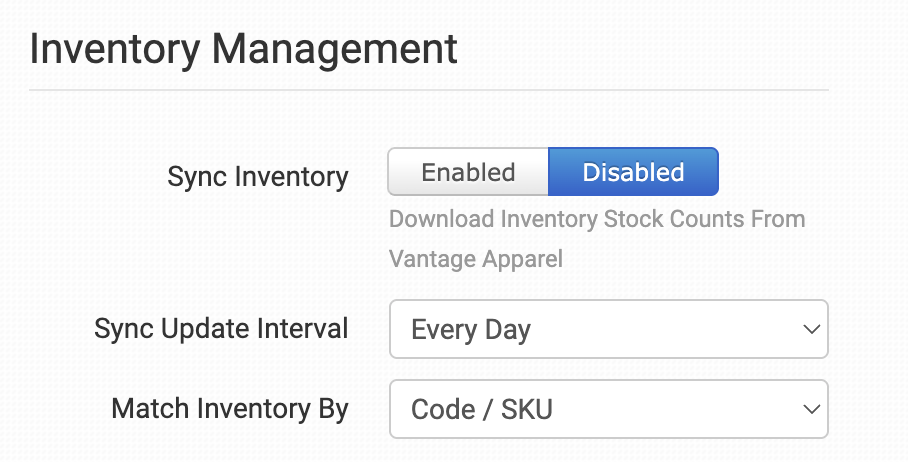Enable Sync Inventory with the Enabled button
Viewport: 908px width, 462px height.
click(468, 172)
